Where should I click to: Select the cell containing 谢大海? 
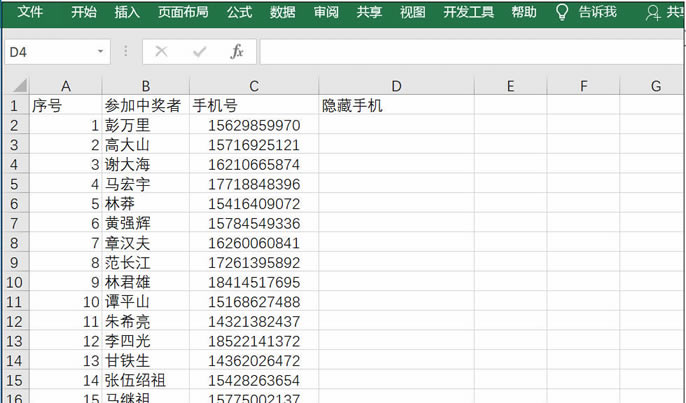click(146, 165)
